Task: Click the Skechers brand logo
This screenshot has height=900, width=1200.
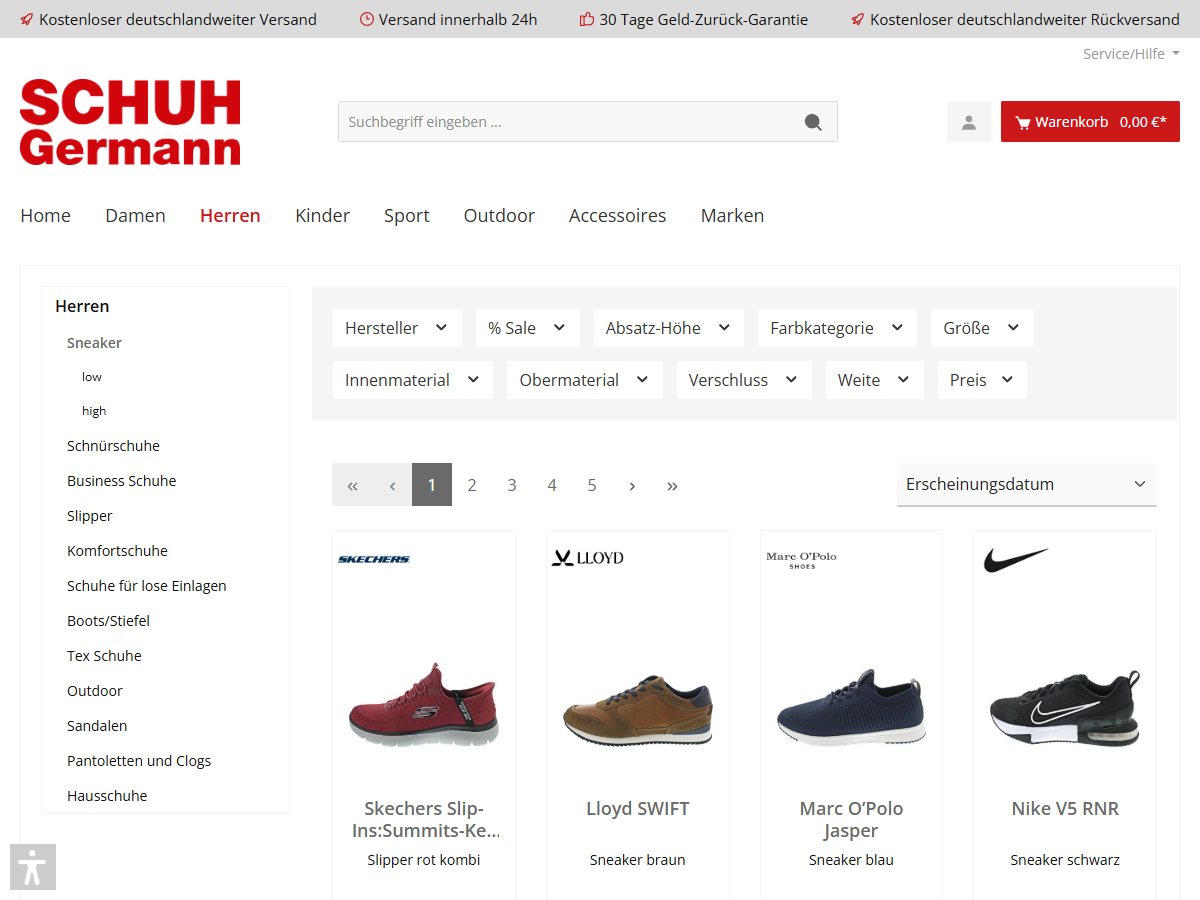Action: click(374, 559)
